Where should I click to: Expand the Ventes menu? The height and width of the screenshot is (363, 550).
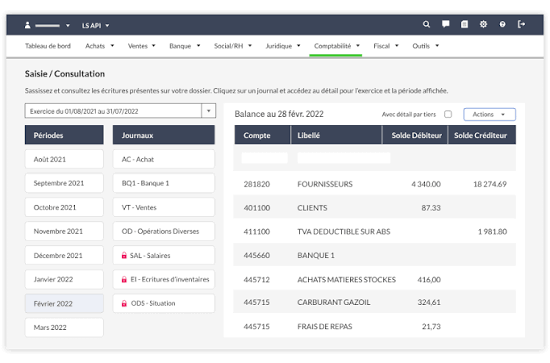[141, 46]
